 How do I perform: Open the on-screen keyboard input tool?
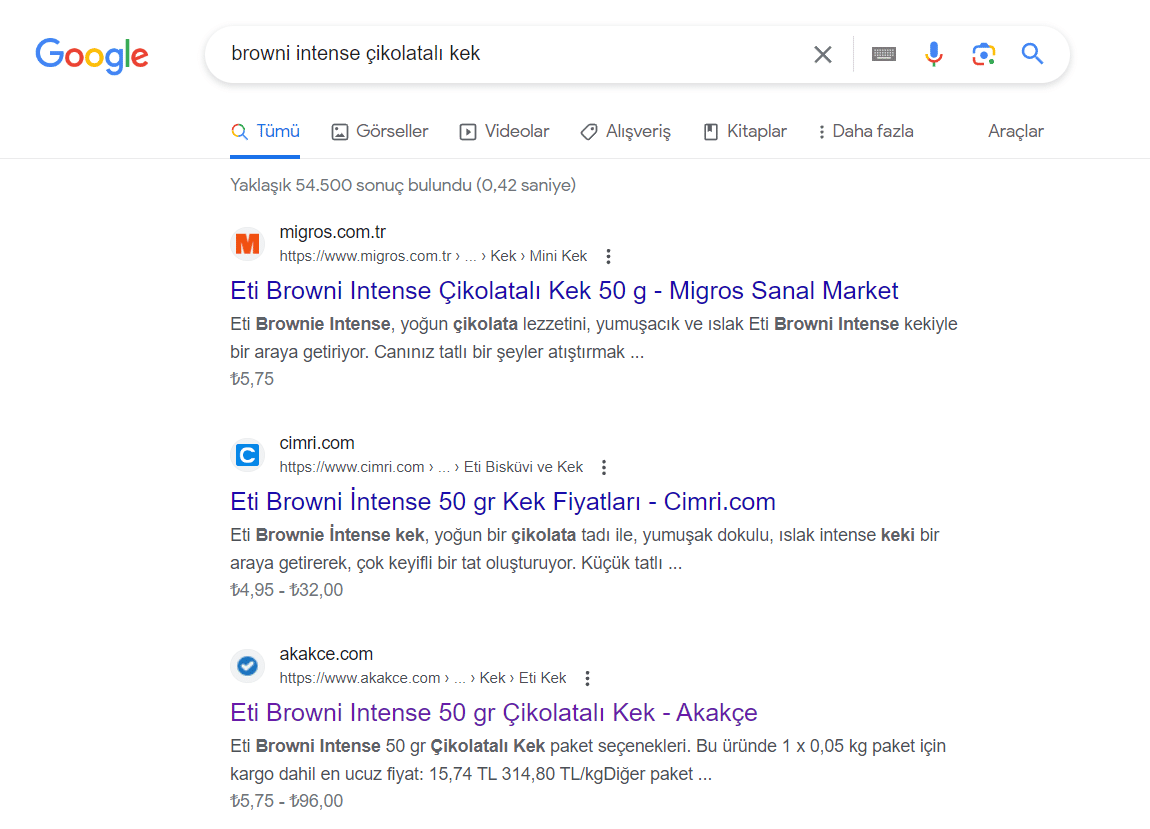coord(884,54)
